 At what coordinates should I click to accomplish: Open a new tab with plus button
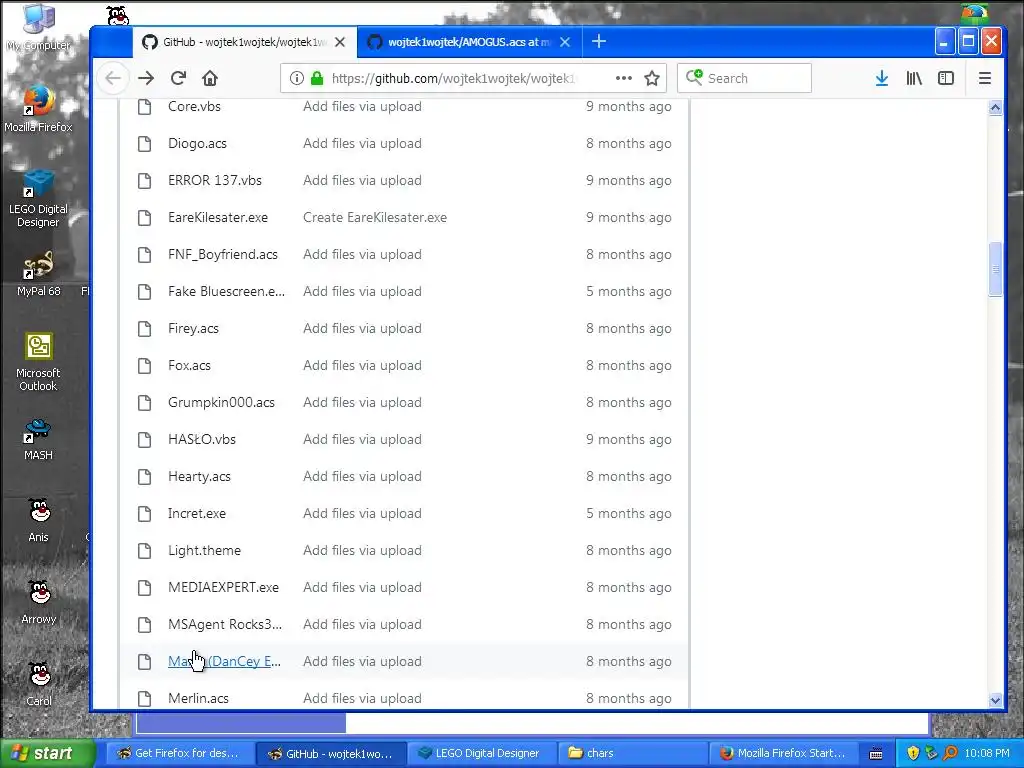click(599, 42)
